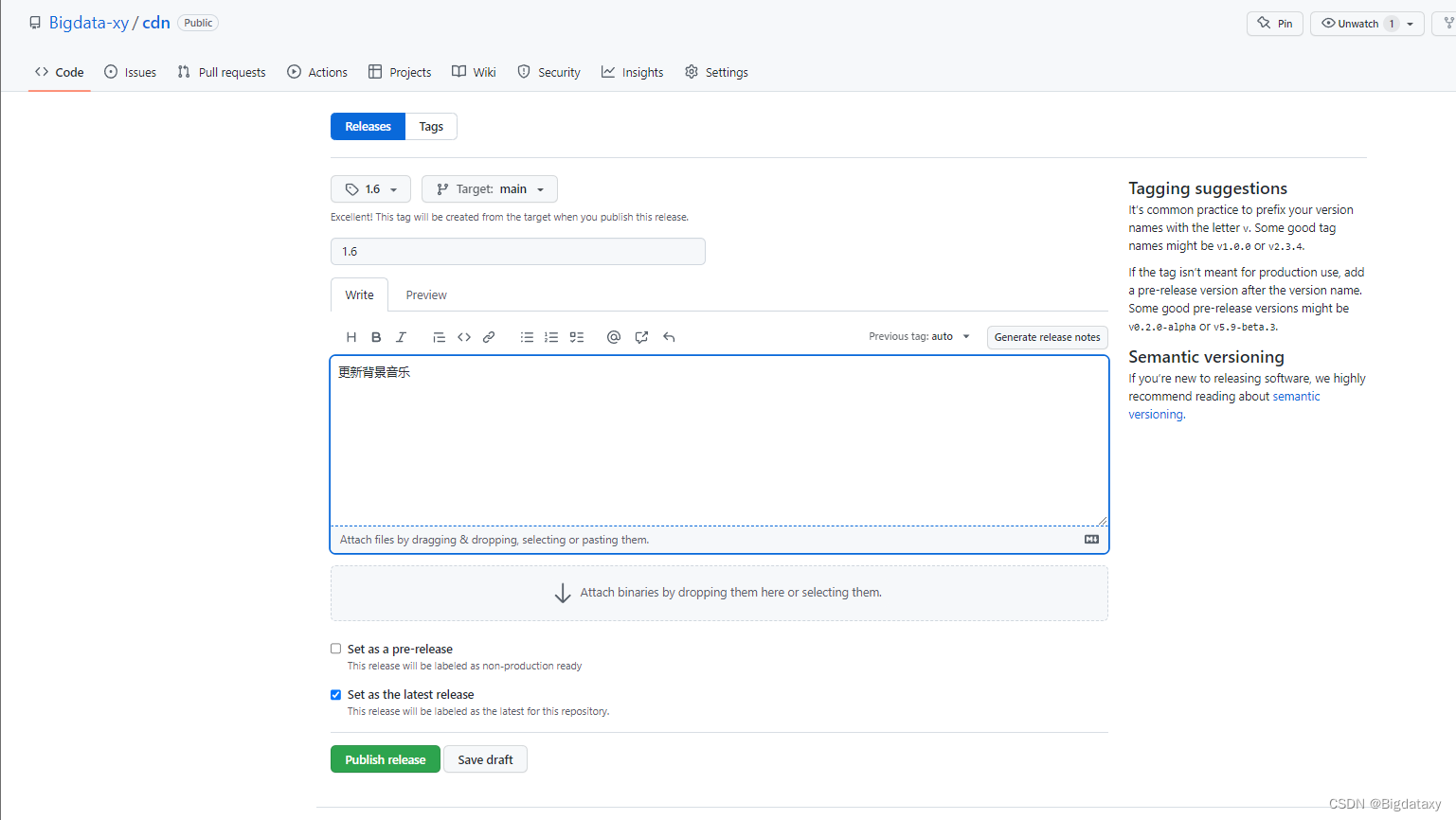Image resolution: width=1456 pixels, height=820 pixels.
Task: Open the Pull requests tab
Action: [x=222, y=72]
